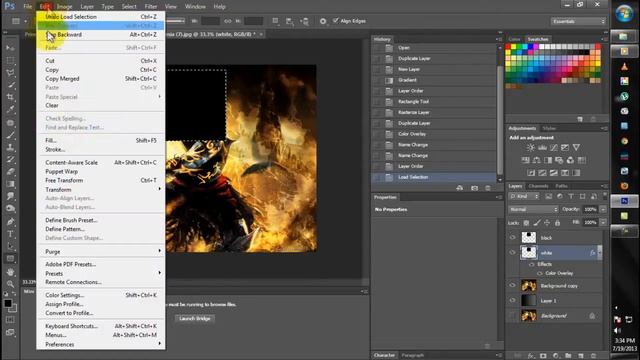
Task: Click the foreground color square
Action: tap(8, 303)
